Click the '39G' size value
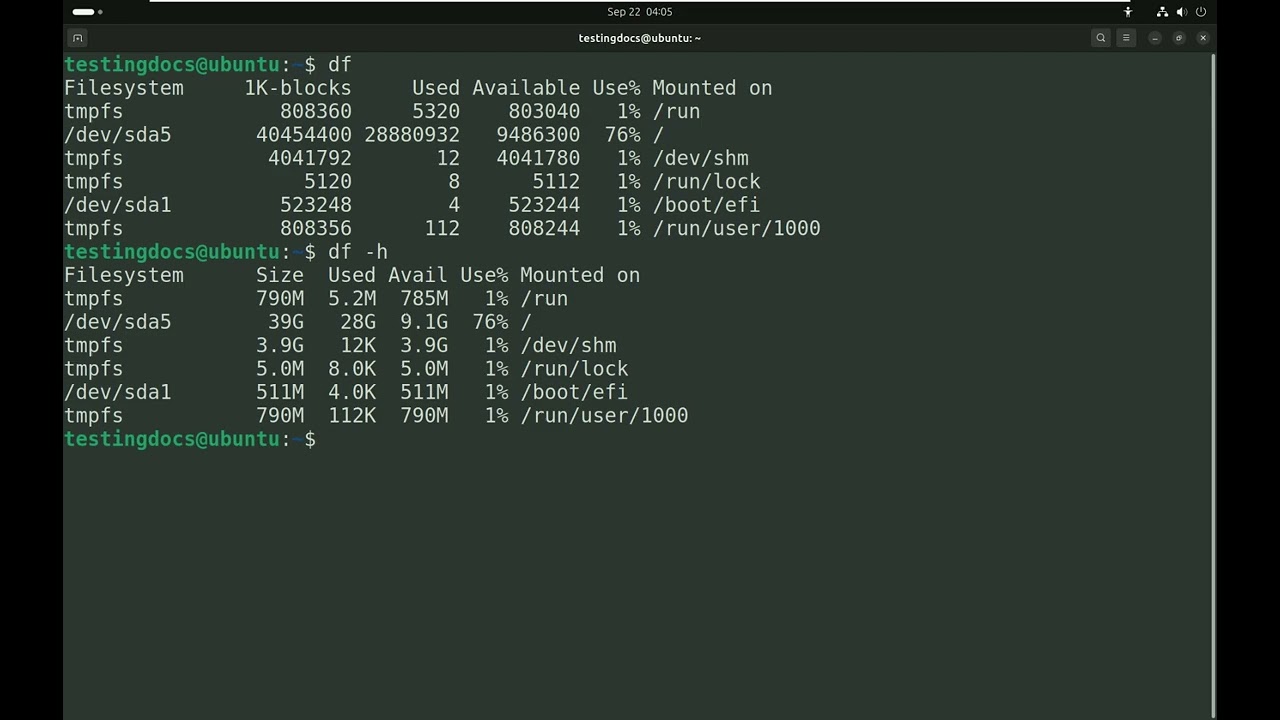The height and width of the screenshot is (720, 1280). point(286,322)
